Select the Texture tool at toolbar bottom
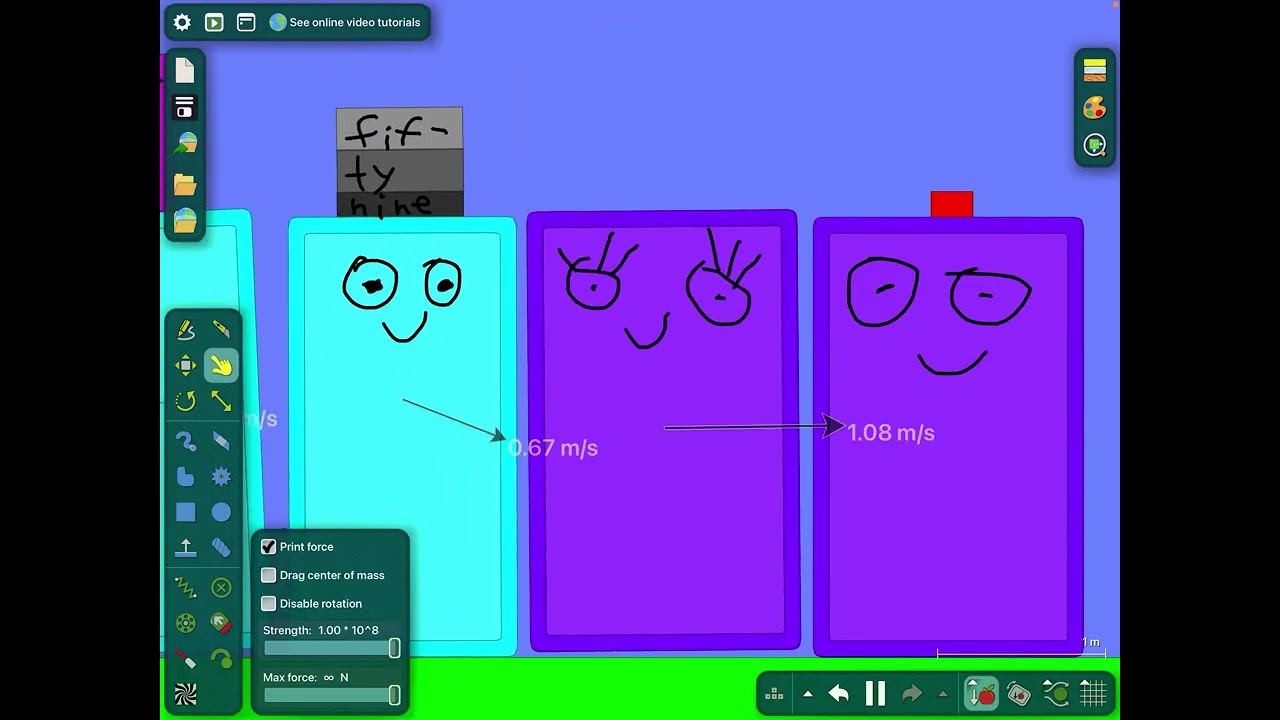The image size is (1280, 720). point(186,695)
